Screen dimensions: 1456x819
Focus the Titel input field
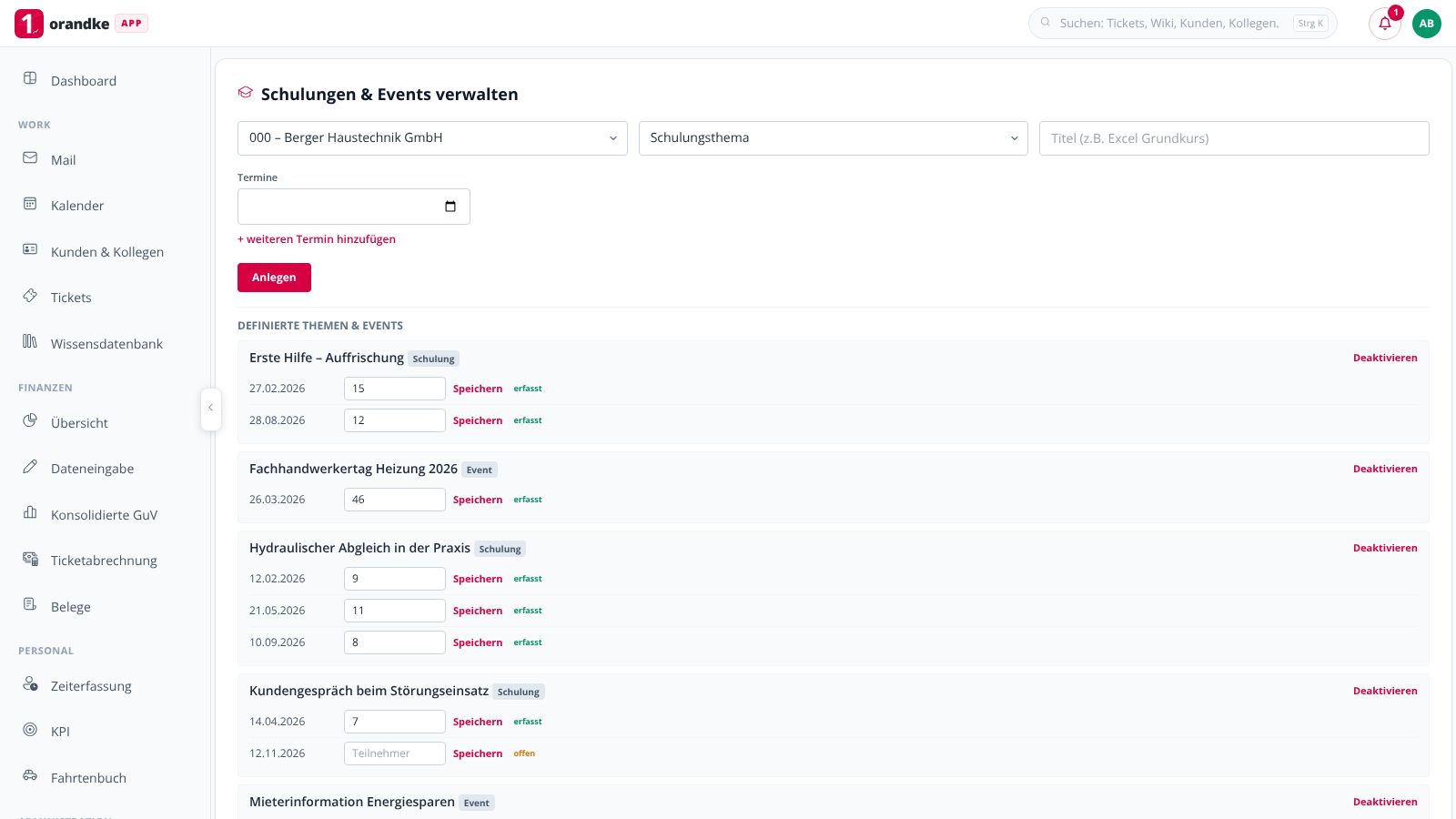pos(1234,138)
